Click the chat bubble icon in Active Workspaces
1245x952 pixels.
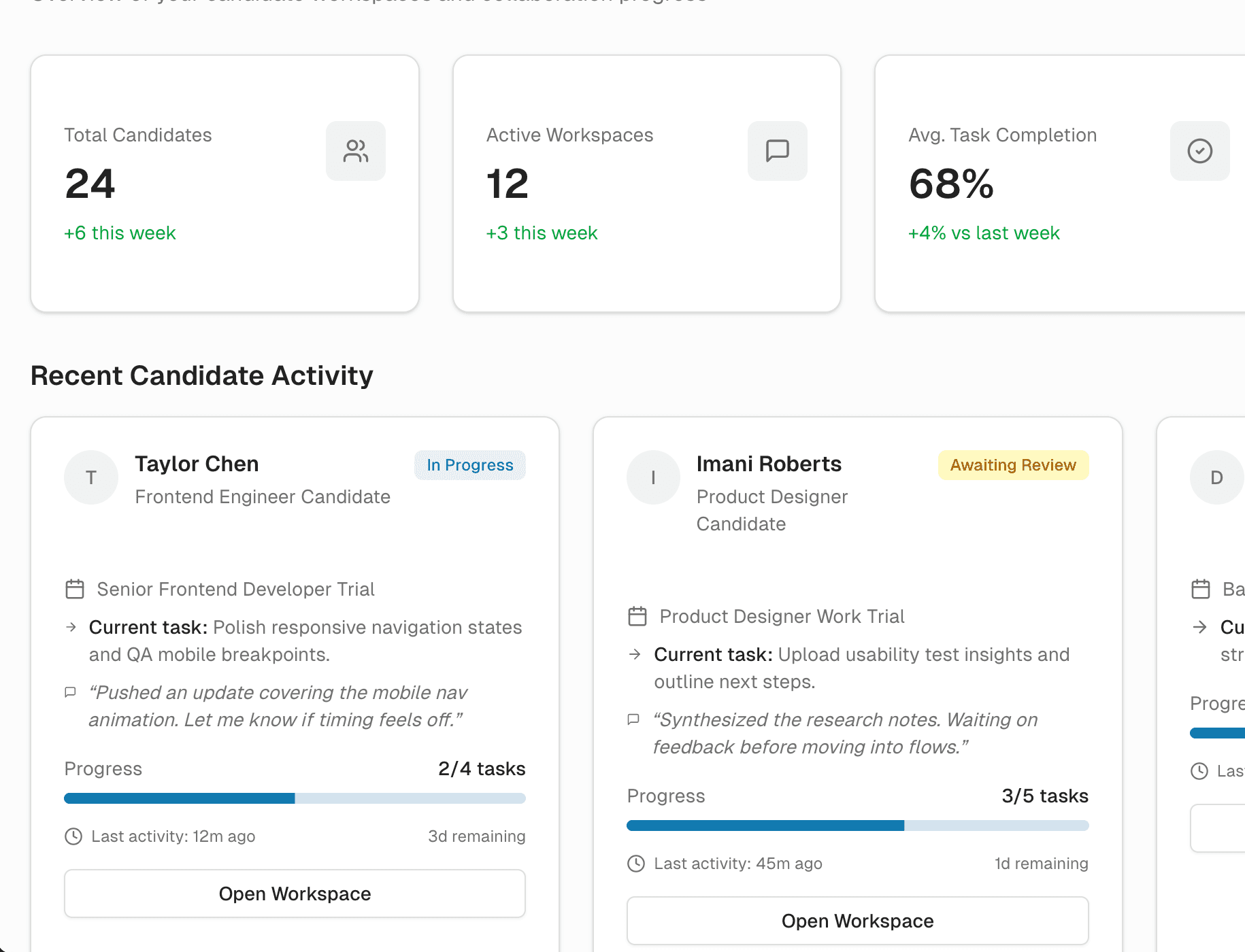coord(777,151)
